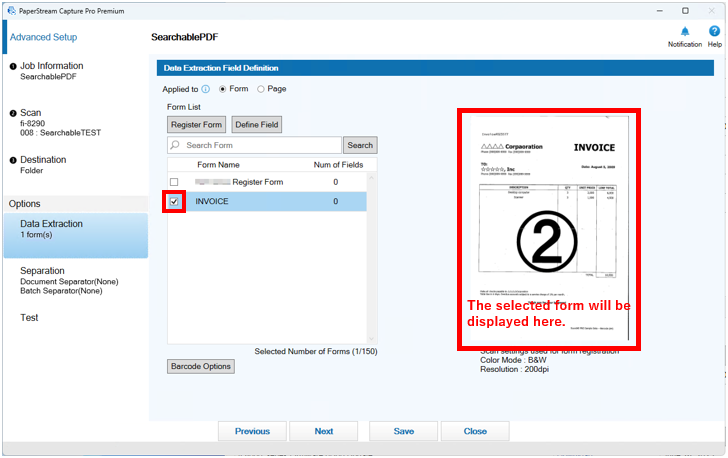Click the Form Name column header
This screenshot has width=728, height=458.
218,165
